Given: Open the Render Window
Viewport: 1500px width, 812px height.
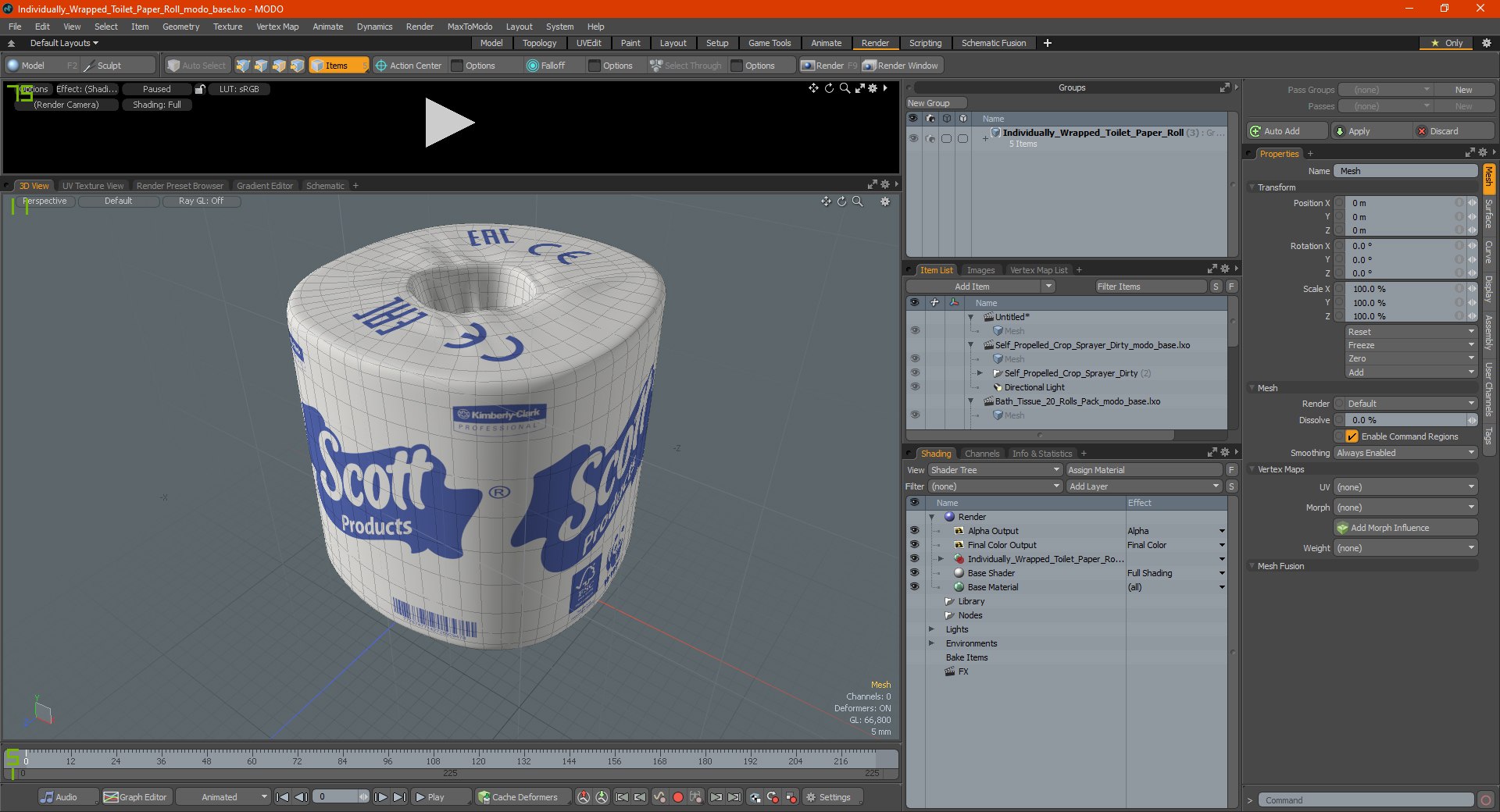Looking at the screenshot, I should pyautogui.click(x=901, y=66).
